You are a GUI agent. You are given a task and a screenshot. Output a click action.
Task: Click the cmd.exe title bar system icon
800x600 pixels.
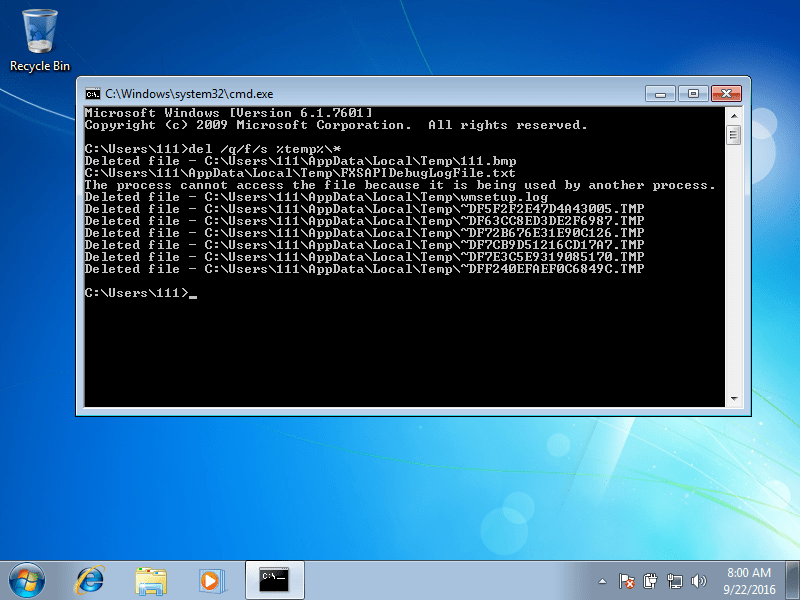92,92
